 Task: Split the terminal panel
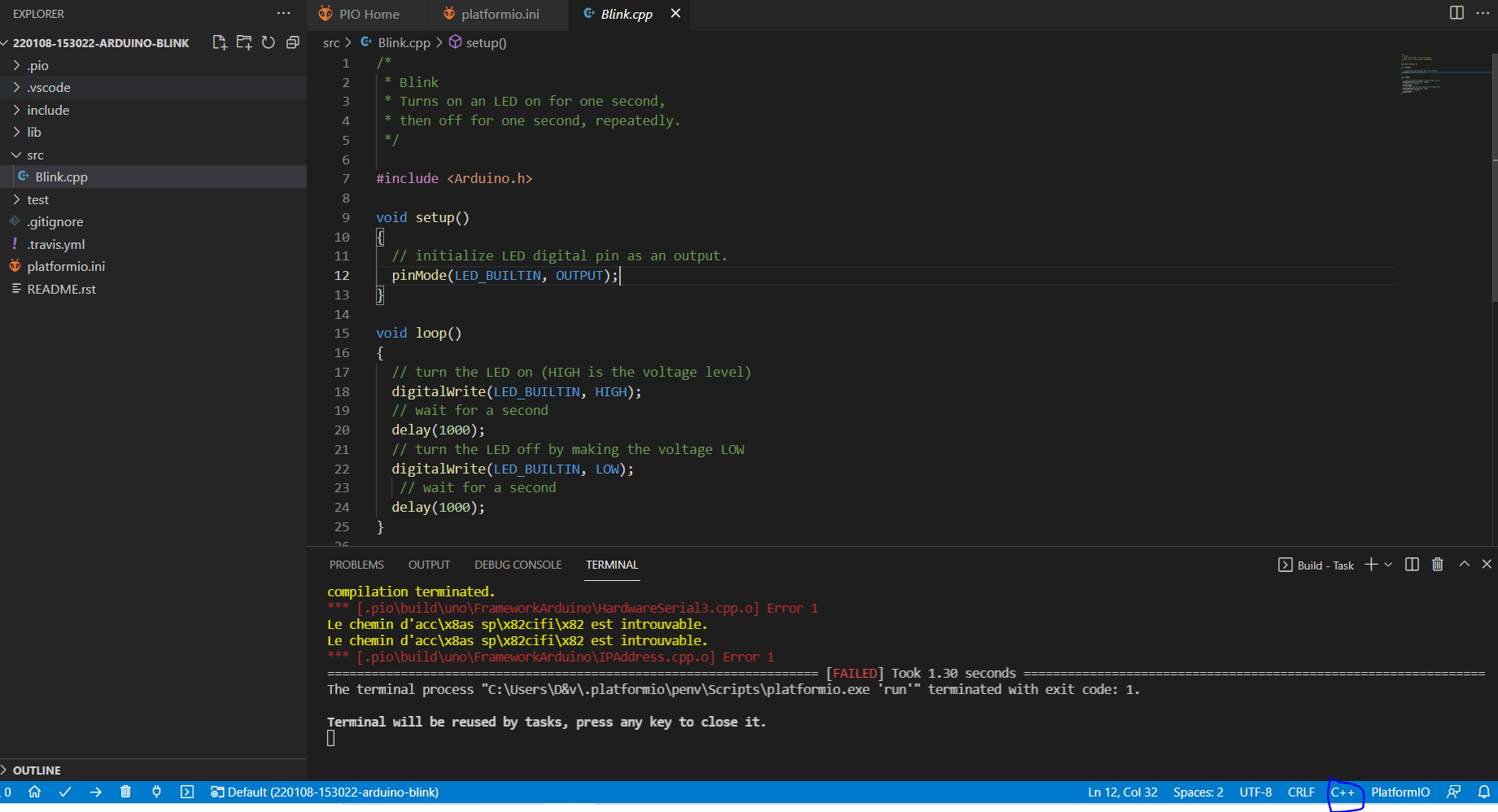pyautogui.click(x=1412, y=565)
